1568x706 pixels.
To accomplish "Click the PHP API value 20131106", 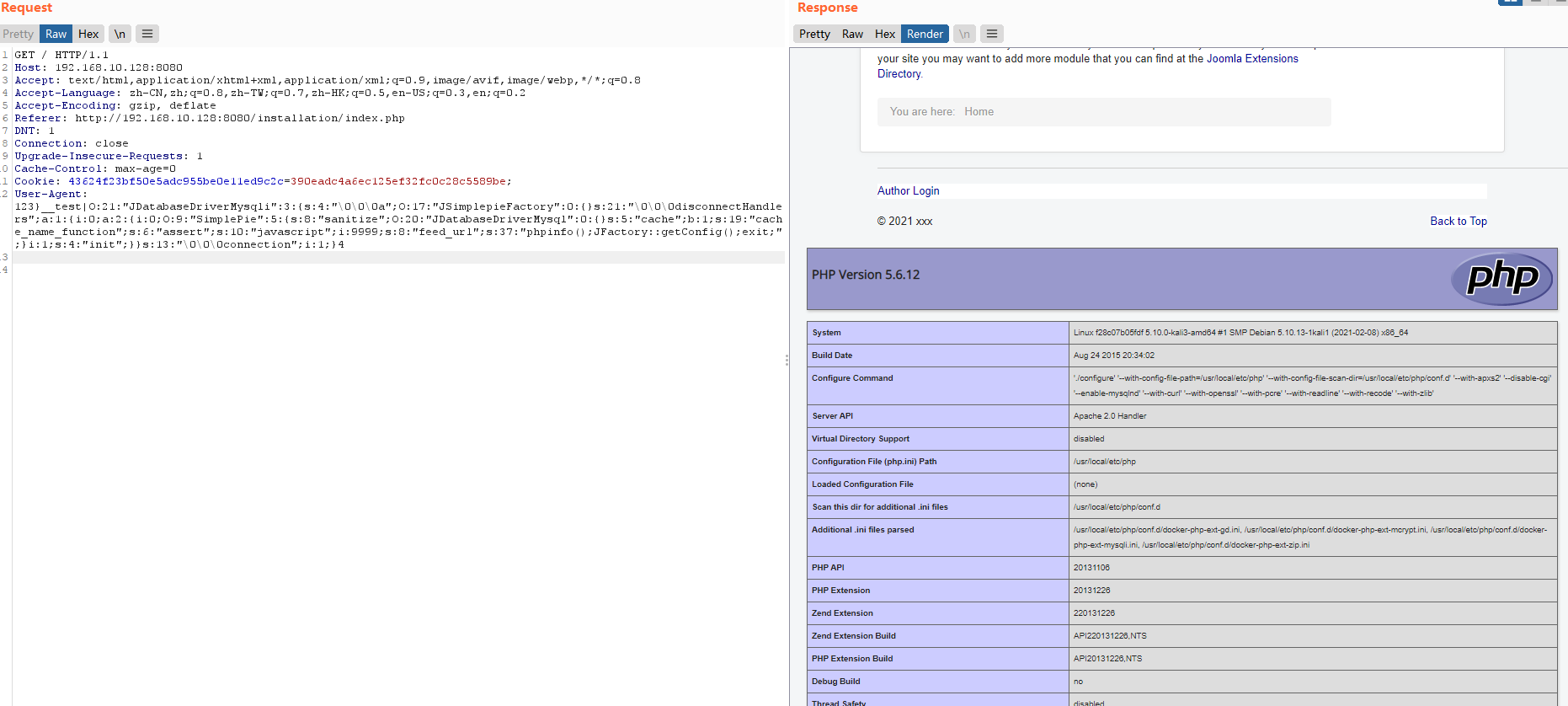I will [1091, 568].
